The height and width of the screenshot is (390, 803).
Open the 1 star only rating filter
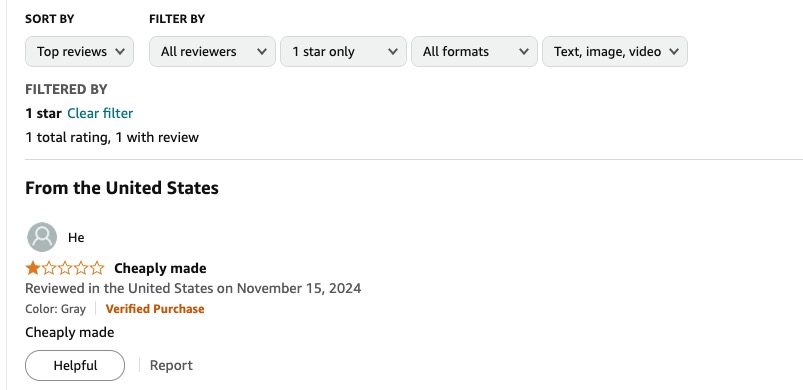(x=343, y=51)
